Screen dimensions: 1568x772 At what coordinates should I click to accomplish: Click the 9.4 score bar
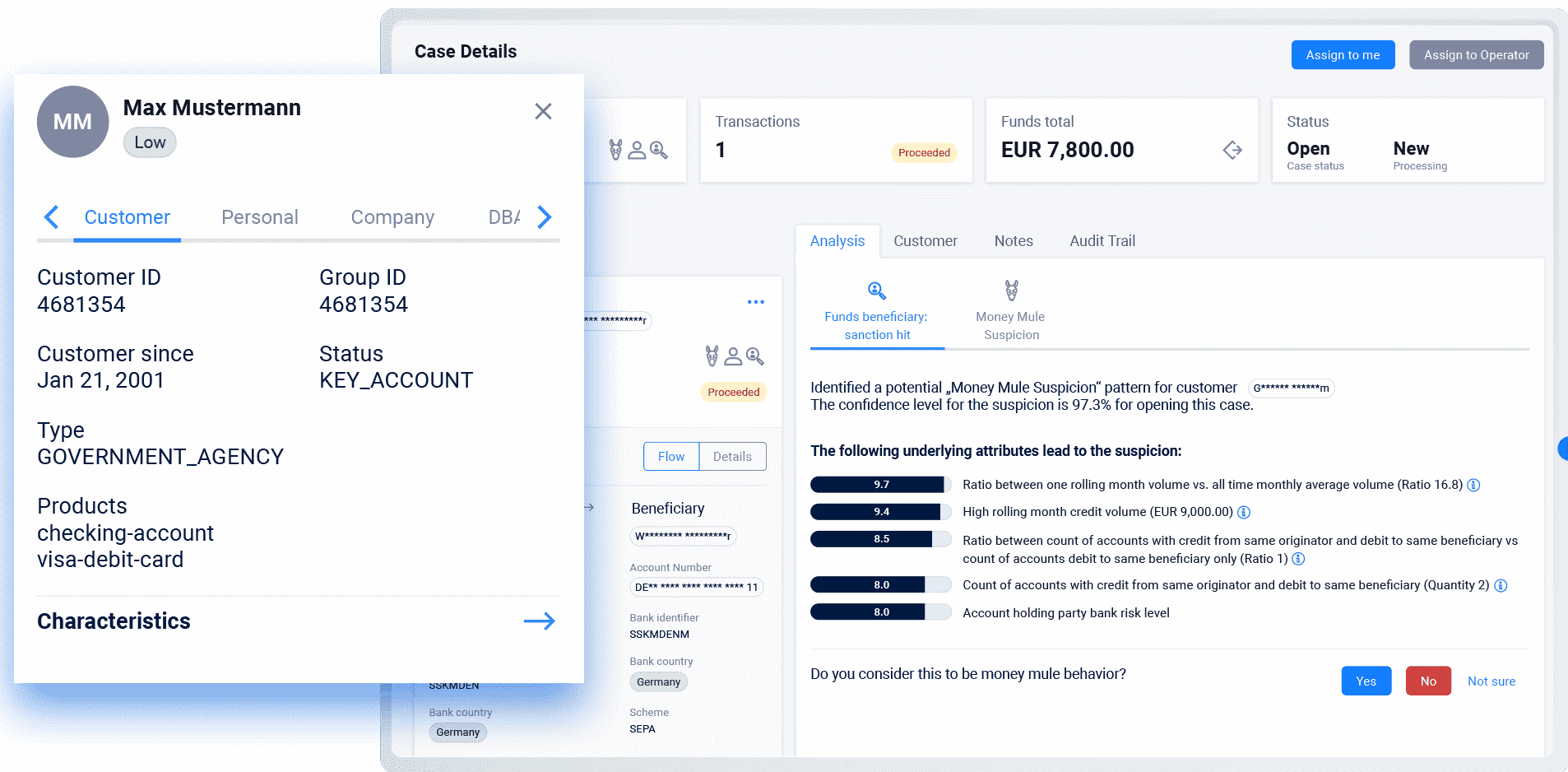pyautogui.click(x=881, y=512)
